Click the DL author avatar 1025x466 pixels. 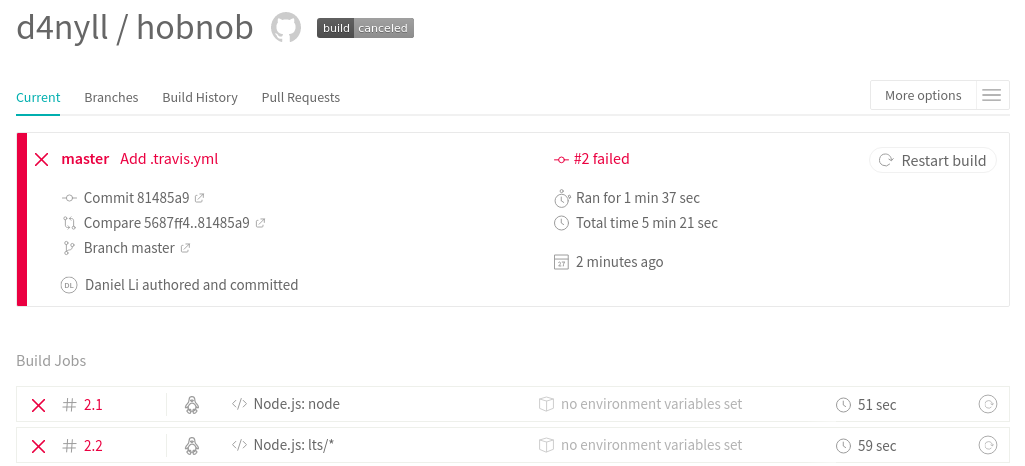[69, 285]
